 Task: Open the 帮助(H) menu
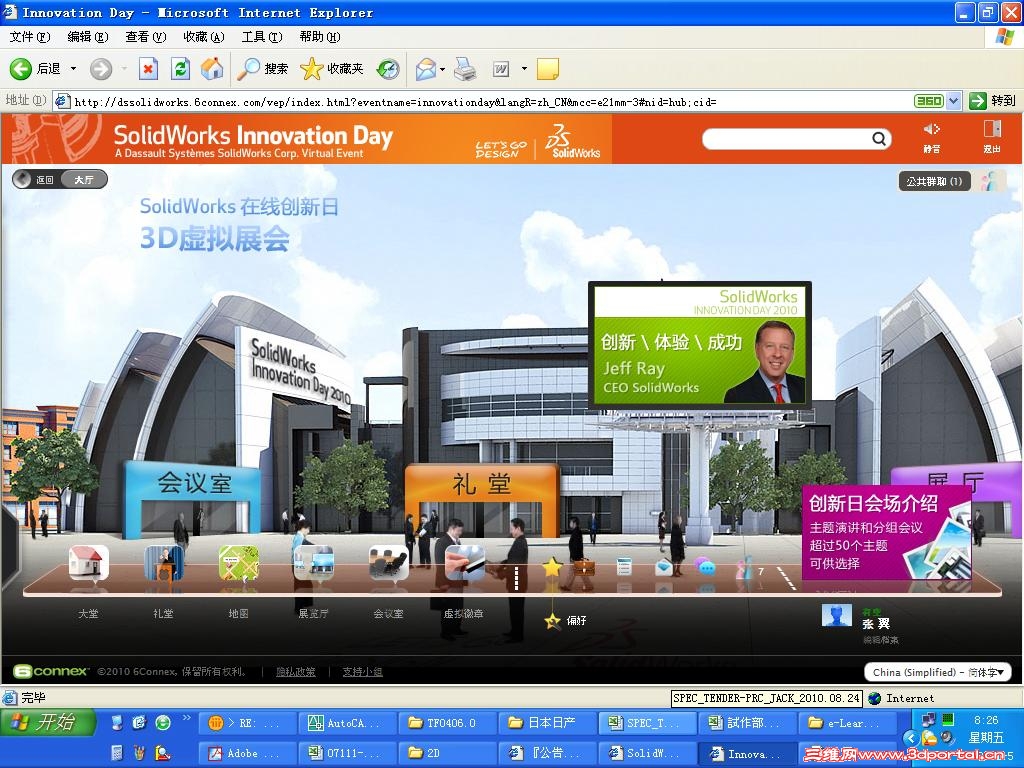(320, 37)
